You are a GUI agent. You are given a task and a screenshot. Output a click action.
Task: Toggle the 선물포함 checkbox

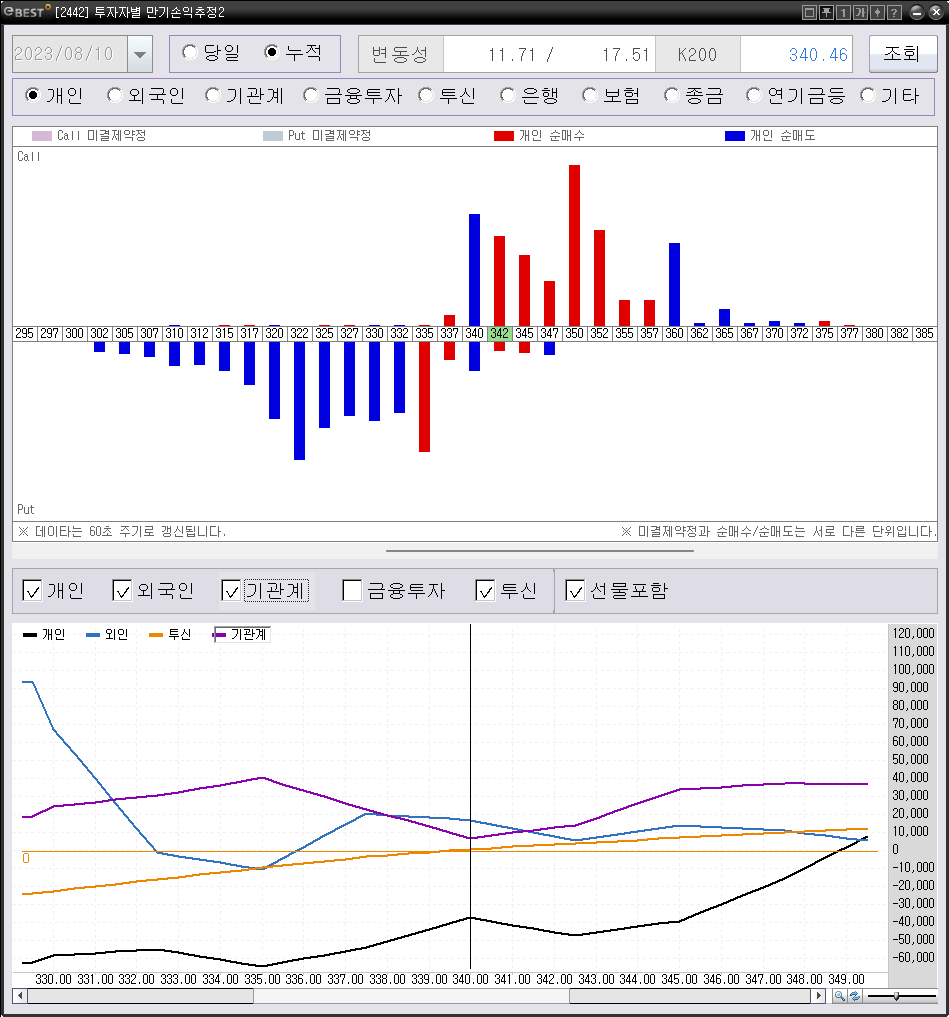point(575,590)
